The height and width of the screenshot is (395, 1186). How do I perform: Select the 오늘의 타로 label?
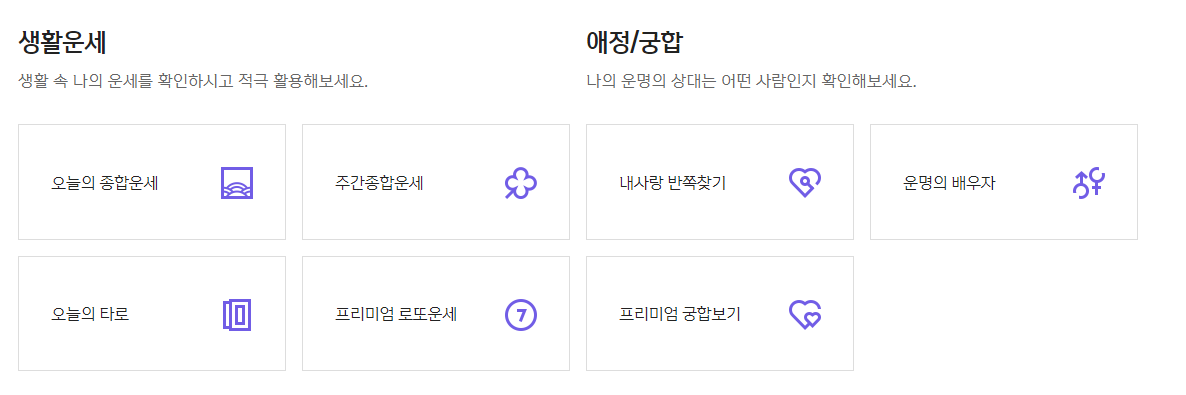(90, 314)
